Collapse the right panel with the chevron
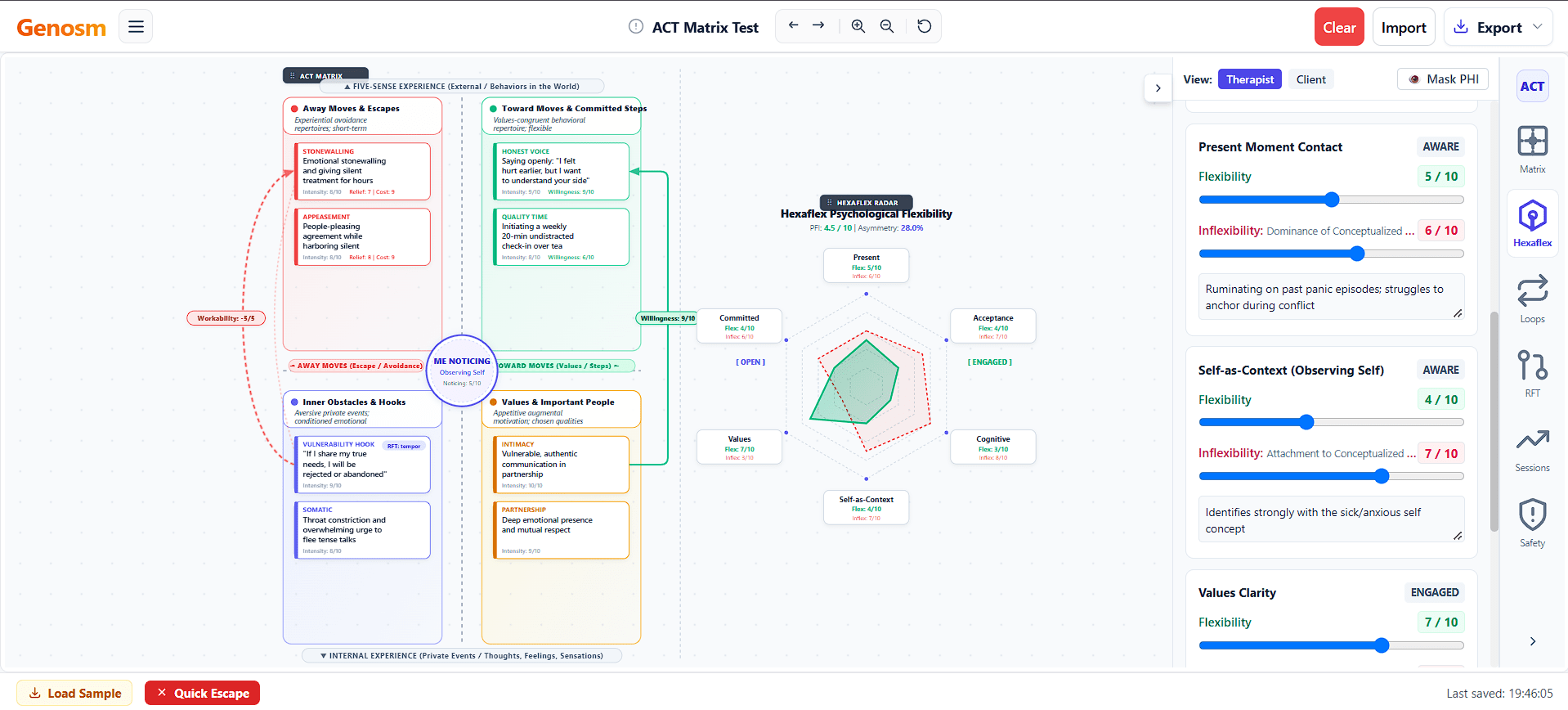 [1158, 88]
